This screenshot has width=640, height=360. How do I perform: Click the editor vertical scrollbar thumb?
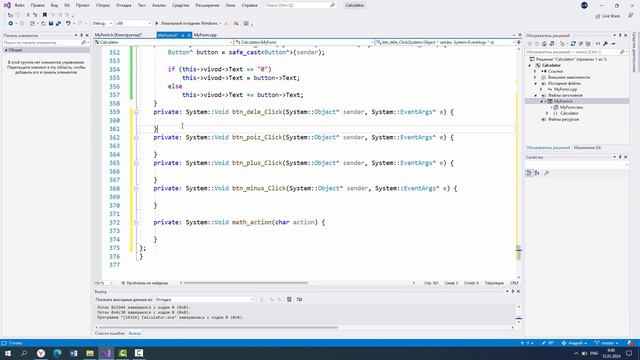pyautogui.click(x=518, y=252)
